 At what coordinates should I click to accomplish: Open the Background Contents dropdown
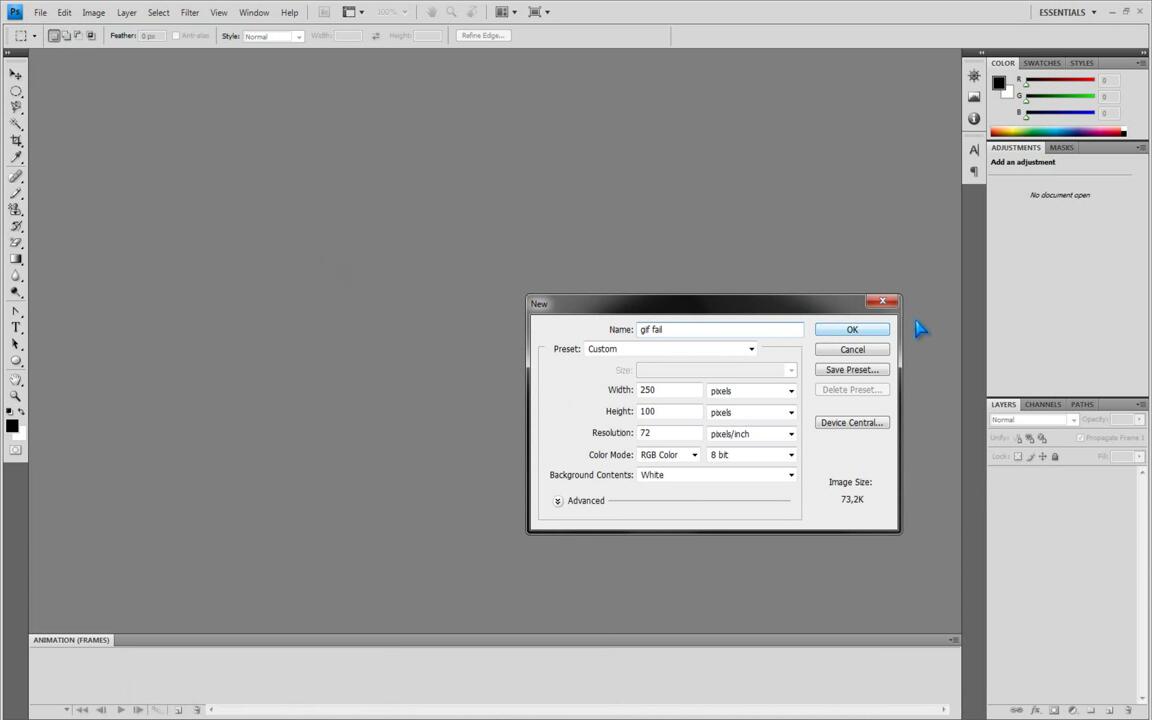717,475
